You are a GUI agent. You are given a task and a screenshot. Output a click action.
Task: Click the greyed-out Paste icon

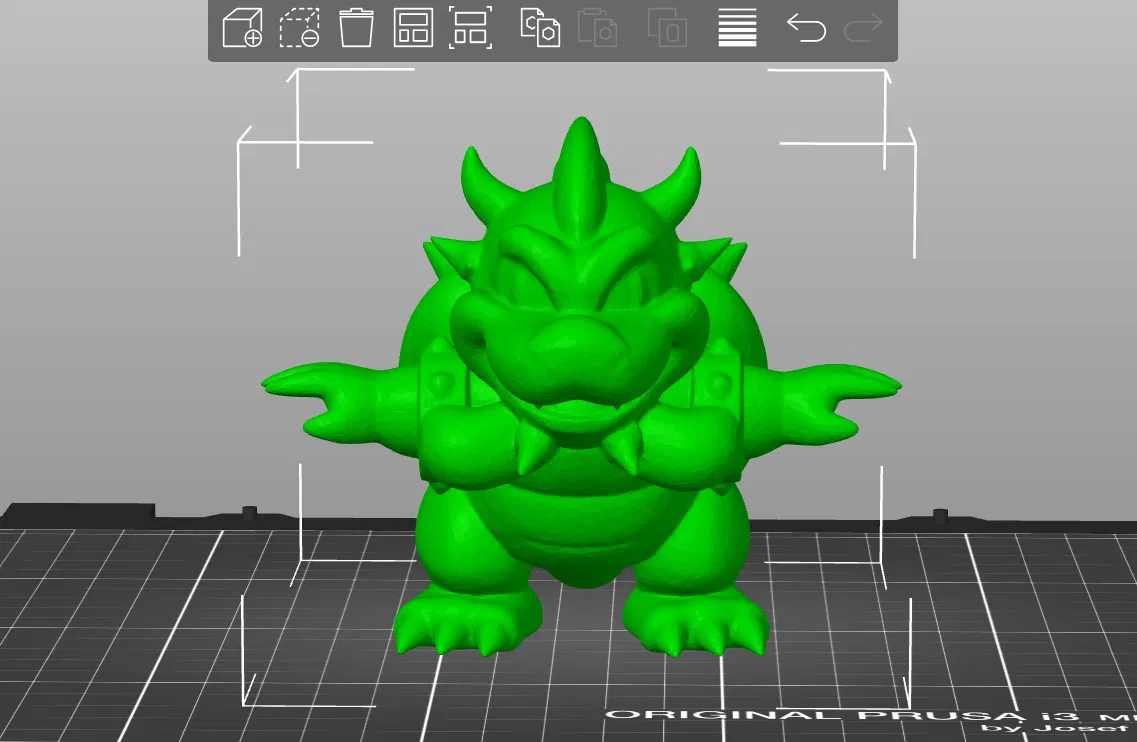tap(597, 28)
